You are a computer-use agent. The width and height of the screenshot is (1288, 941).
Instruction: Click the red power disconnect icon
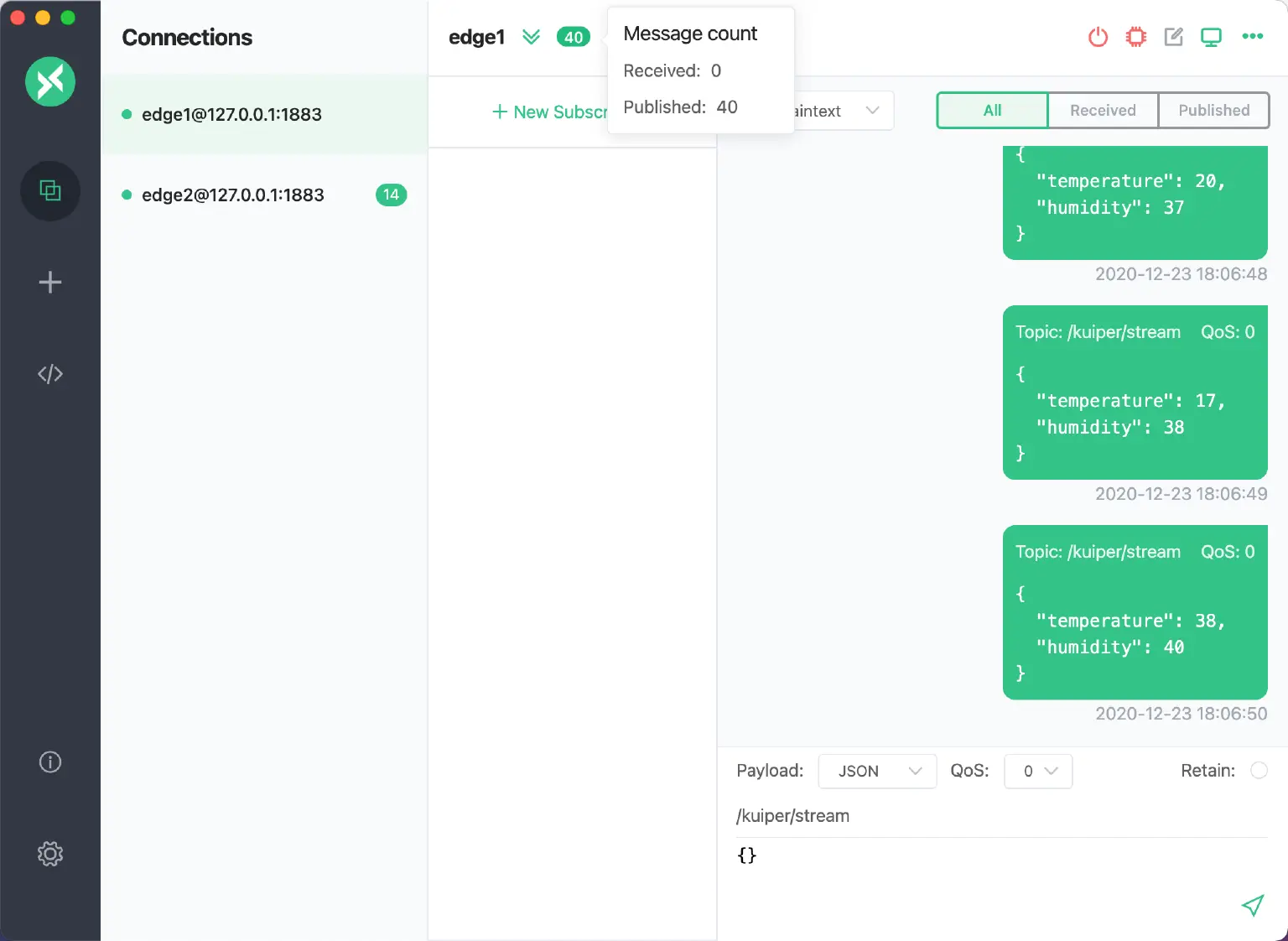pyautogui.click(x=1098, y=37)
